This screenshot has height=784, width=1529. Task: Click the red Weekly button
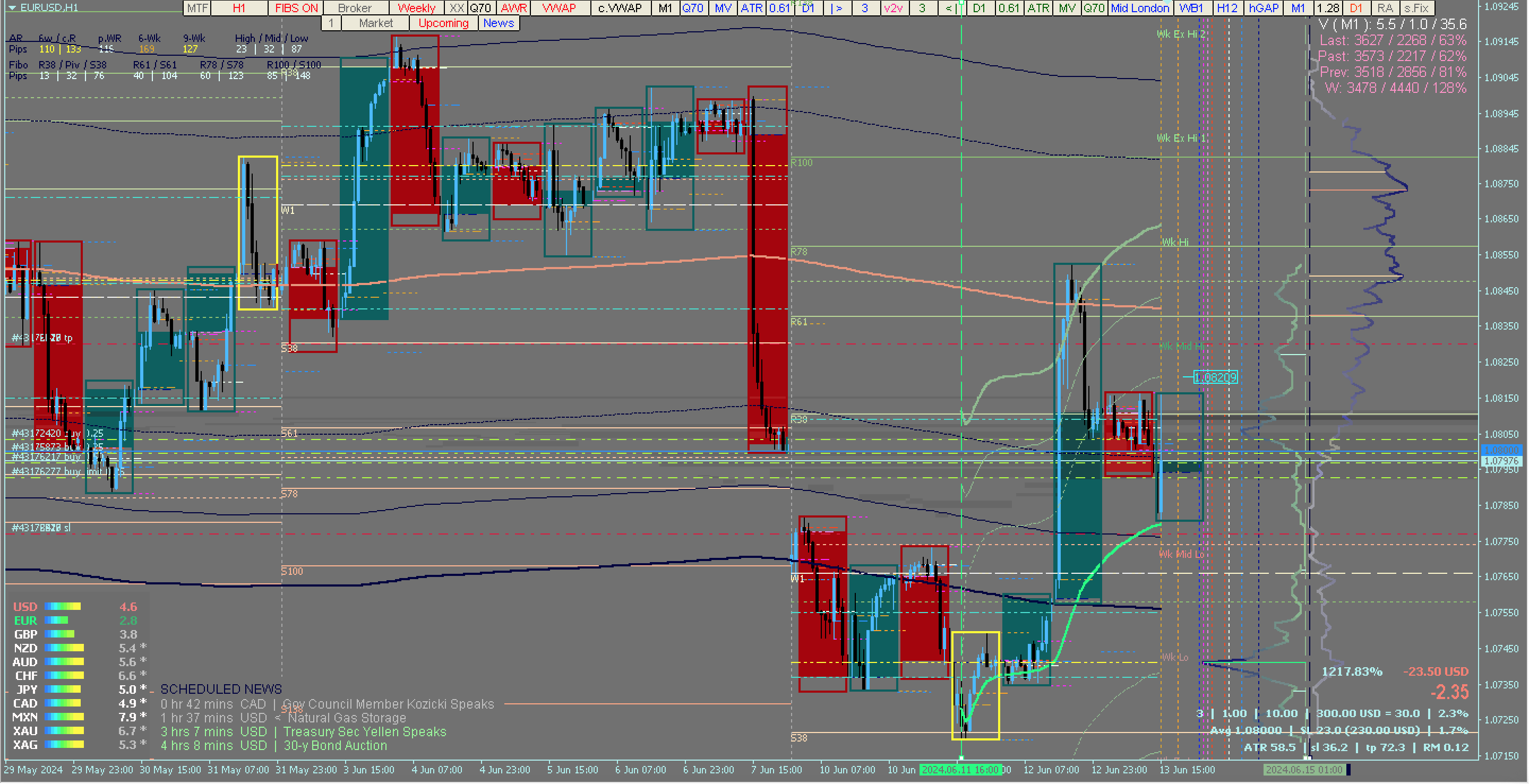pyautogui.click(x=416, y=8)
